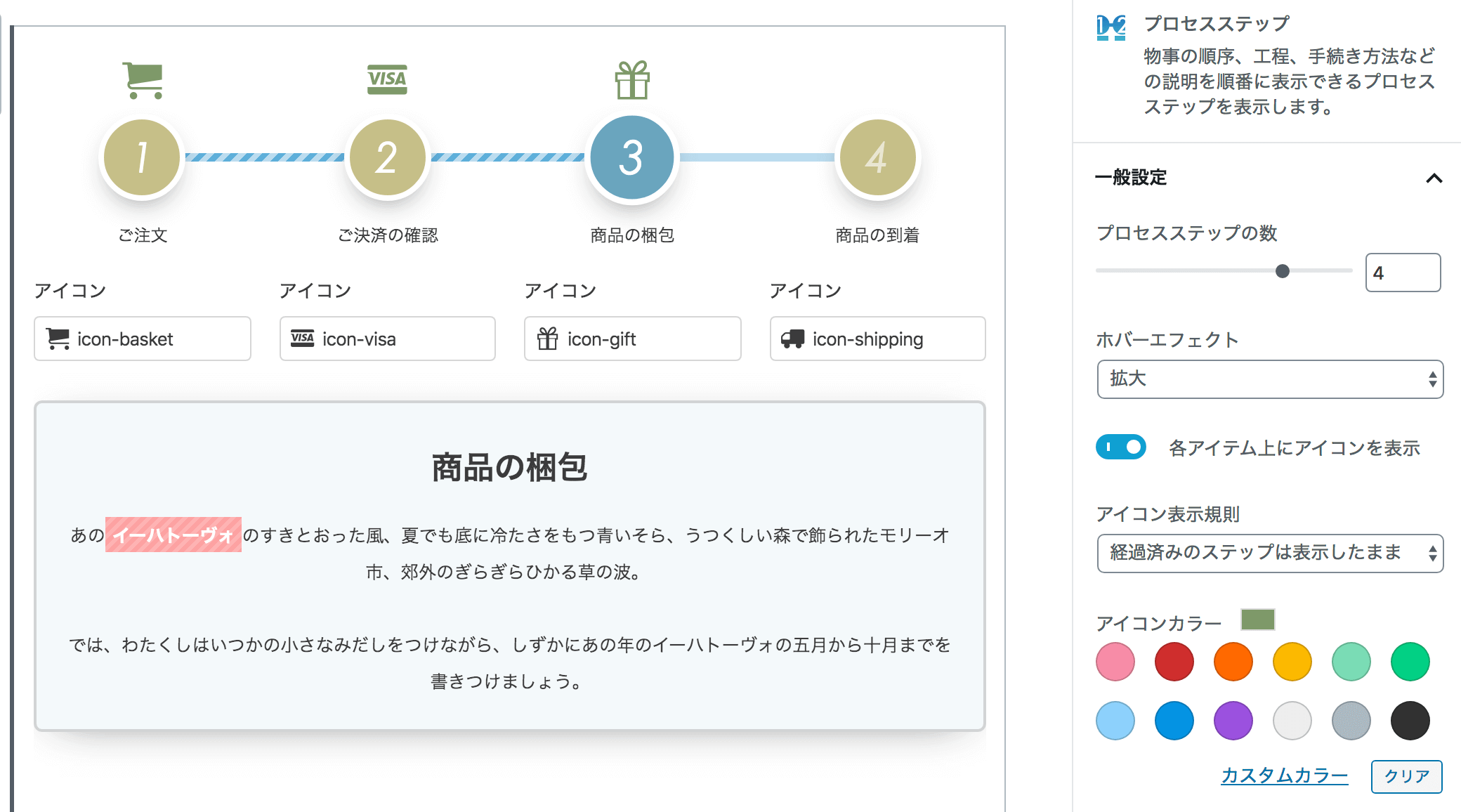Choose the red icon color swatch

coord(1174,662)
